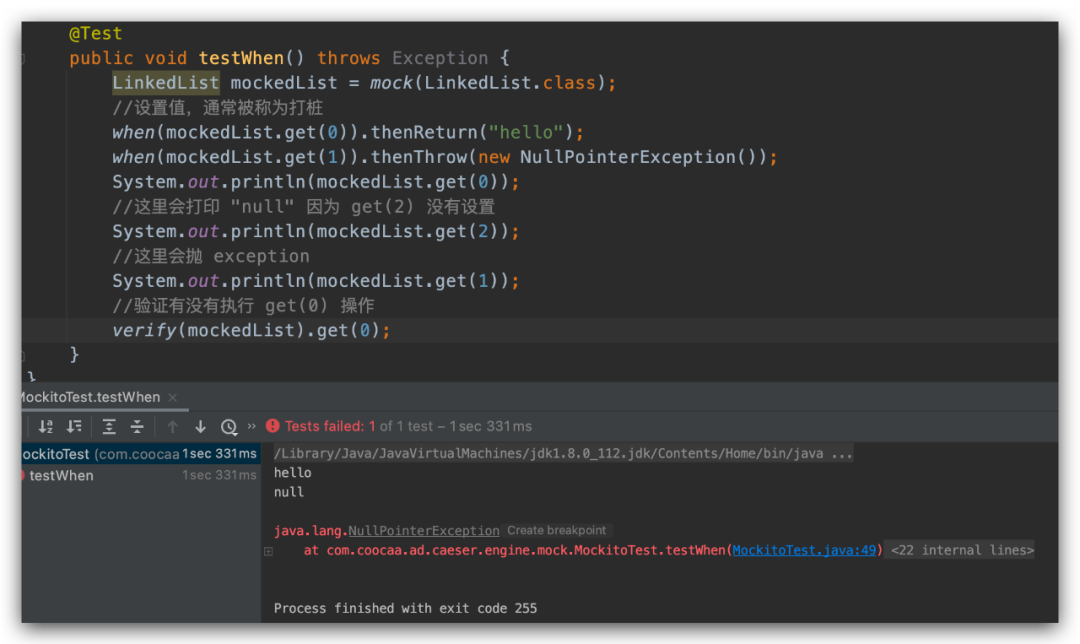This screenshot has width=1080, height=644.
Task: Click comment '//这里会抛 exception'
Action: tap(211, 256)
